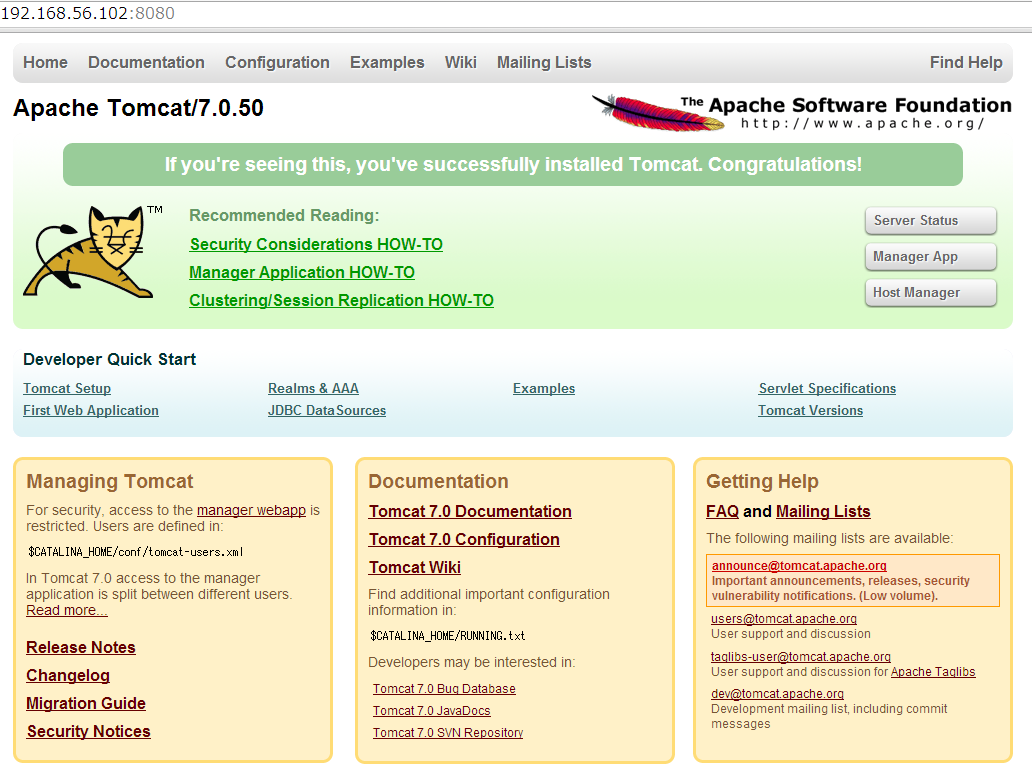Open the FAQ link under Getting Help
1032x773 pixels.
pyautogui.click(x=723, y=512)
